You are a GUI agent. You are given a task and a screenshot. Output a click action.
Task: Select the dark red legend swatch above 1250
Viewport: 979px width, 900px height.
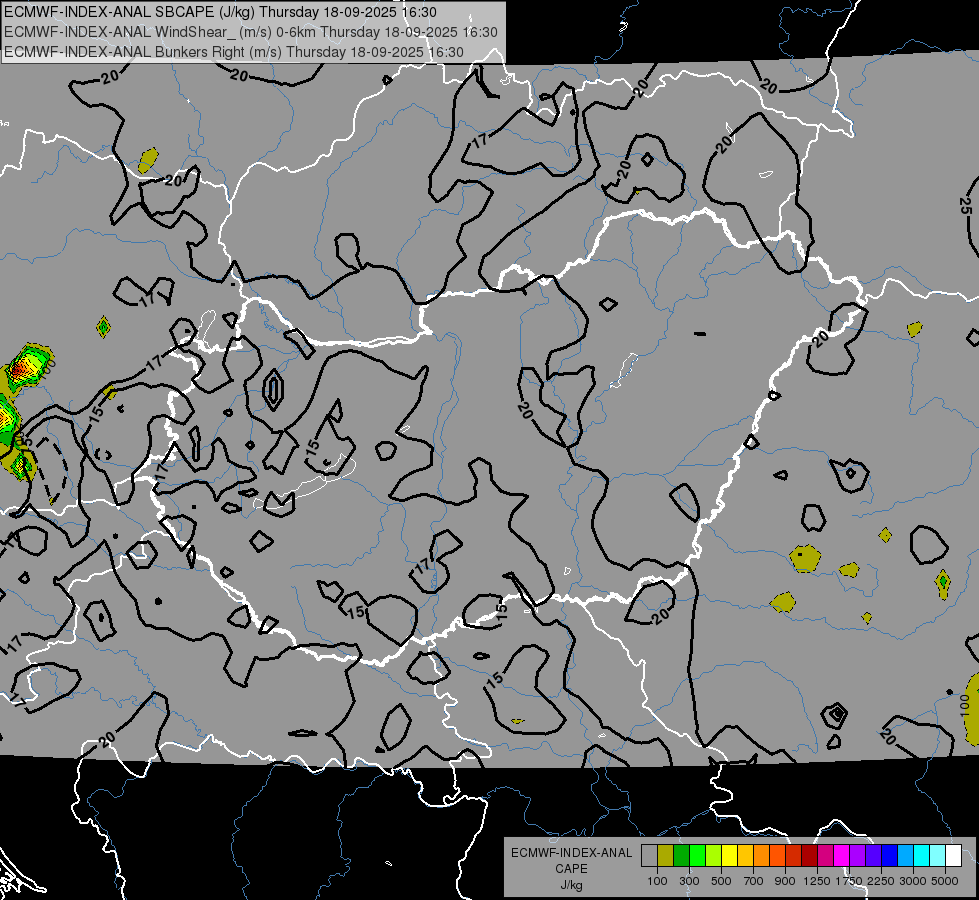click(x=809, y=856)
